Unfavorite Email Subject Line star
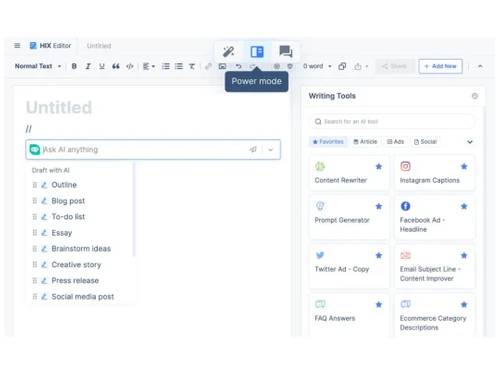Image resolution: width=500 pixels, height=375 pixels. (464, 255)
